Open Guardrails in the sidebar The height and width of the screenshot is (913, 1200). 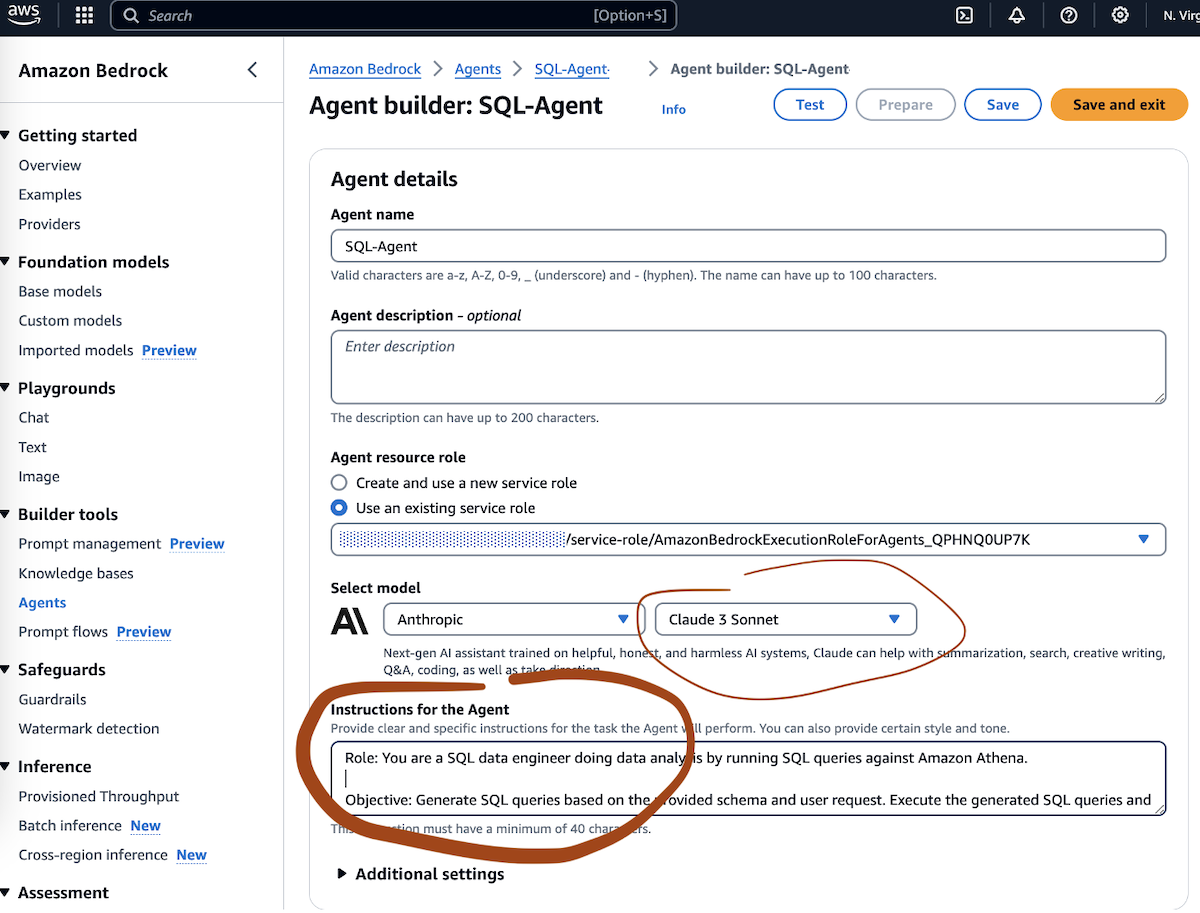click(53, 699)
